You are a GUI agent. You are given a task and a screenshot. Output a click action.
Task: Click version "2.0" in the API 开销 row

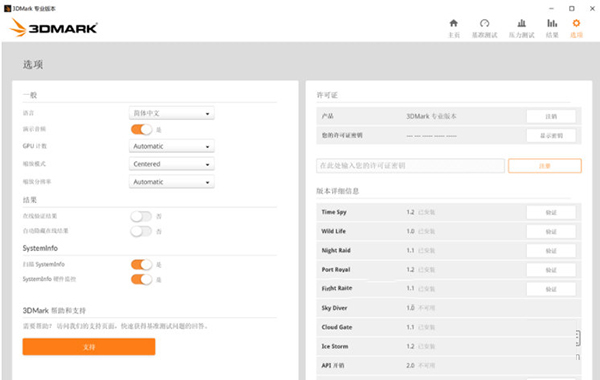[x=410, y=365]
